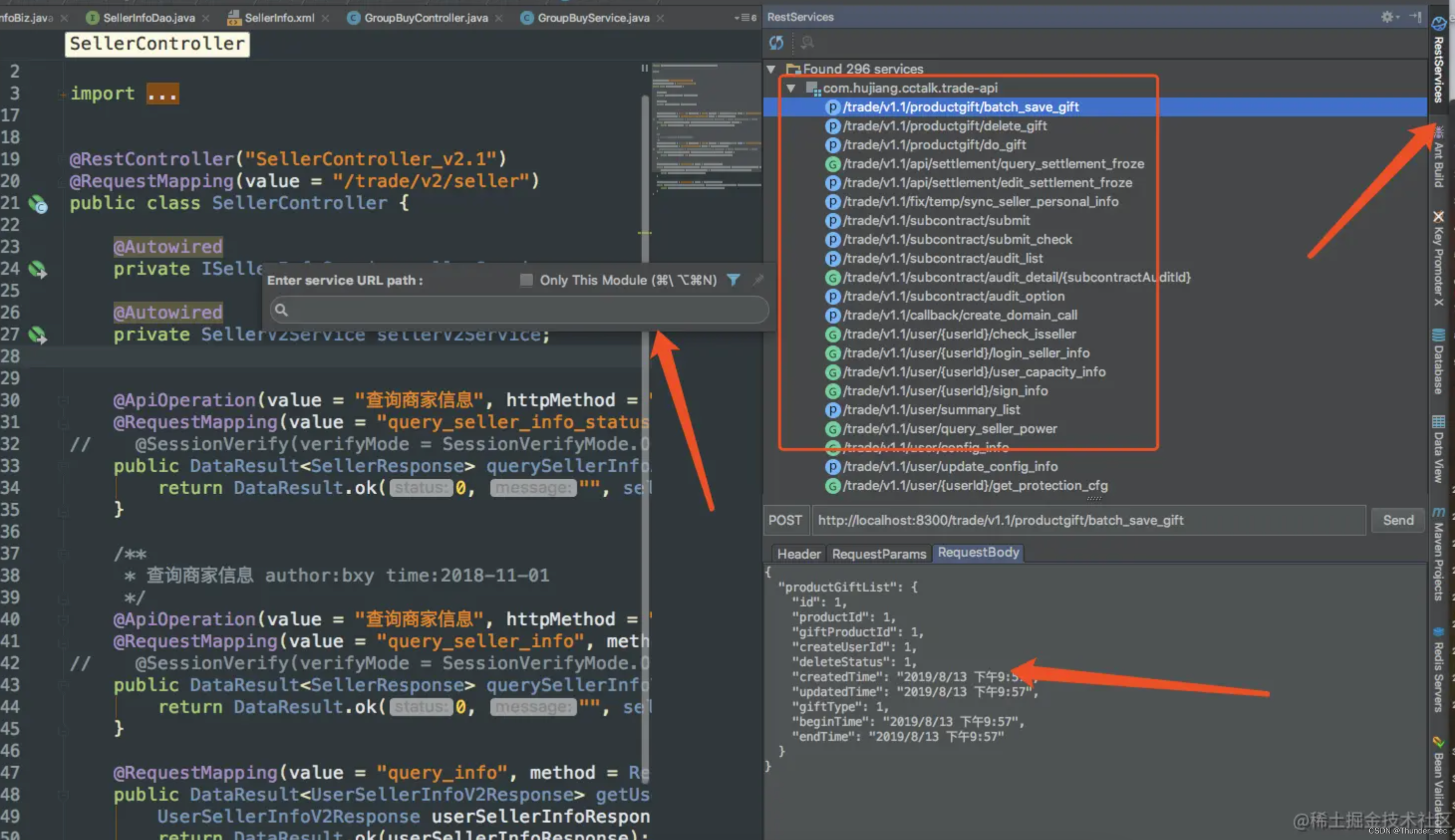Open the GroupBuyController.java editor tab

point(426,18)
